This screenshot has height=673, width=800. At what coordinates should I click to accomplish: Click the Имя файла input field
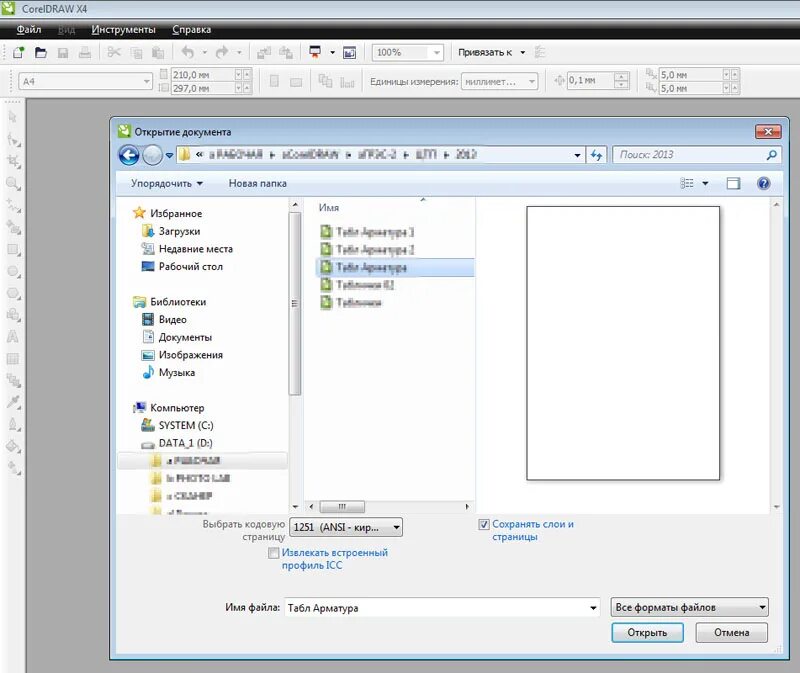[x=442, y=608]
